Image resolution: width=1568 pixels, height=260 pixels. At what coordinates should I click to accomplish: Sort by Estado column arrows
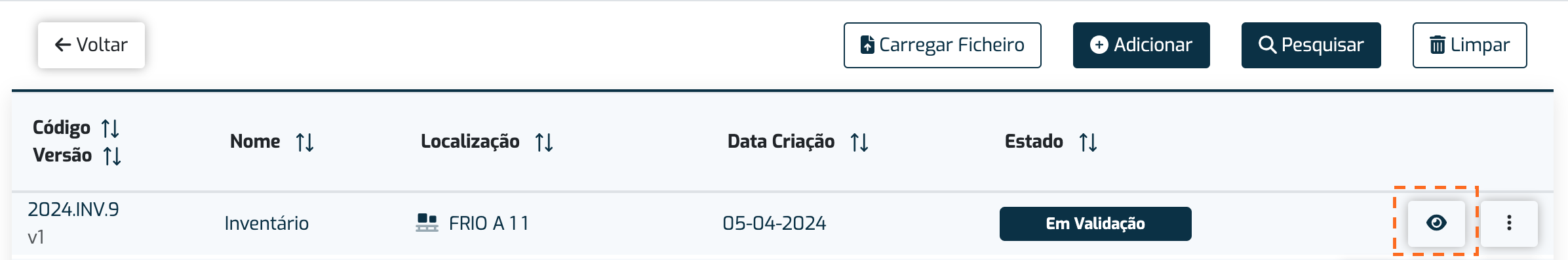tap(1088, 142)
